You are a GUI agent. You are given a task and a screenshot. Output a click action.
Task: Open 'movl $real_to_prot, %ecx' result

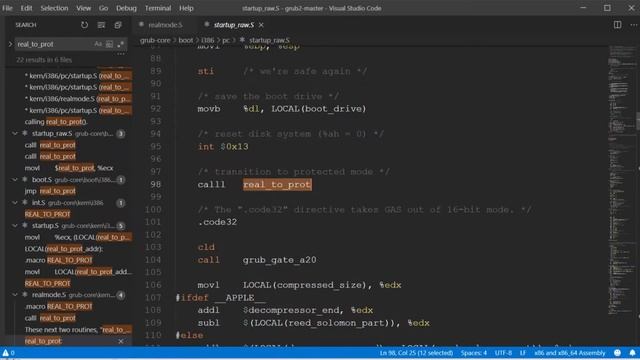pyautogui.click(x=69, y=168)
